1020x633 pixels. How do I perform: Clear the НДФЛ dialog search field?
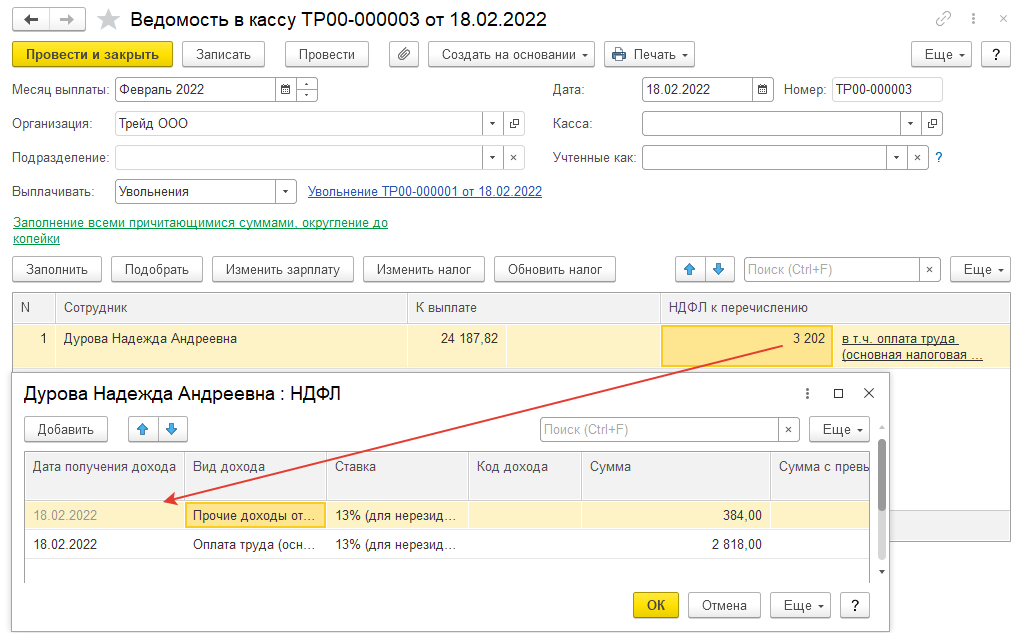click(788, 429)
